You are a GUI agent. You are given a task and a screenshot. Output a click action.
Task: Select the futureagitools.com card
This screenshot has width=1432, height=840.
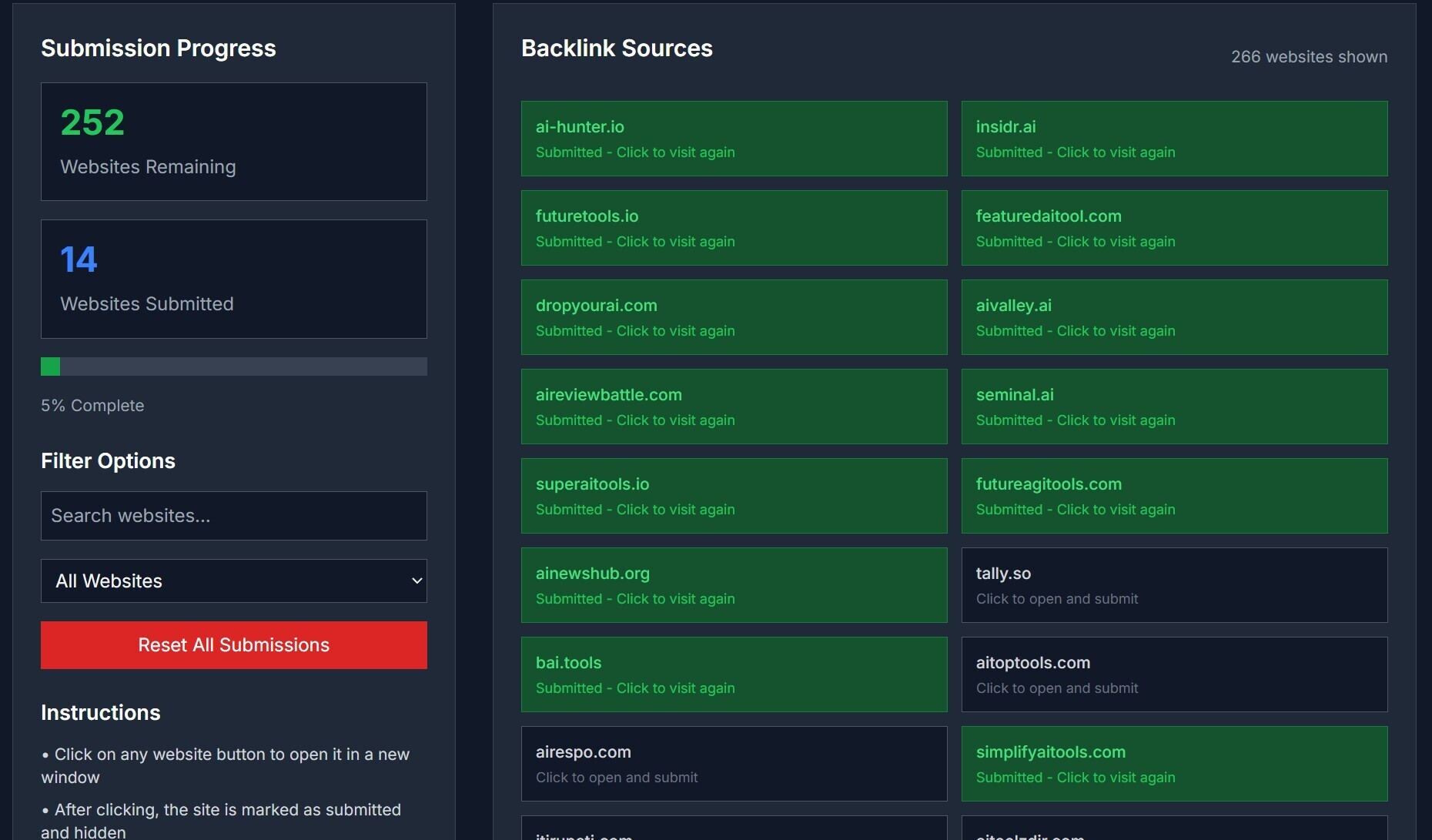click(1174, 496)
